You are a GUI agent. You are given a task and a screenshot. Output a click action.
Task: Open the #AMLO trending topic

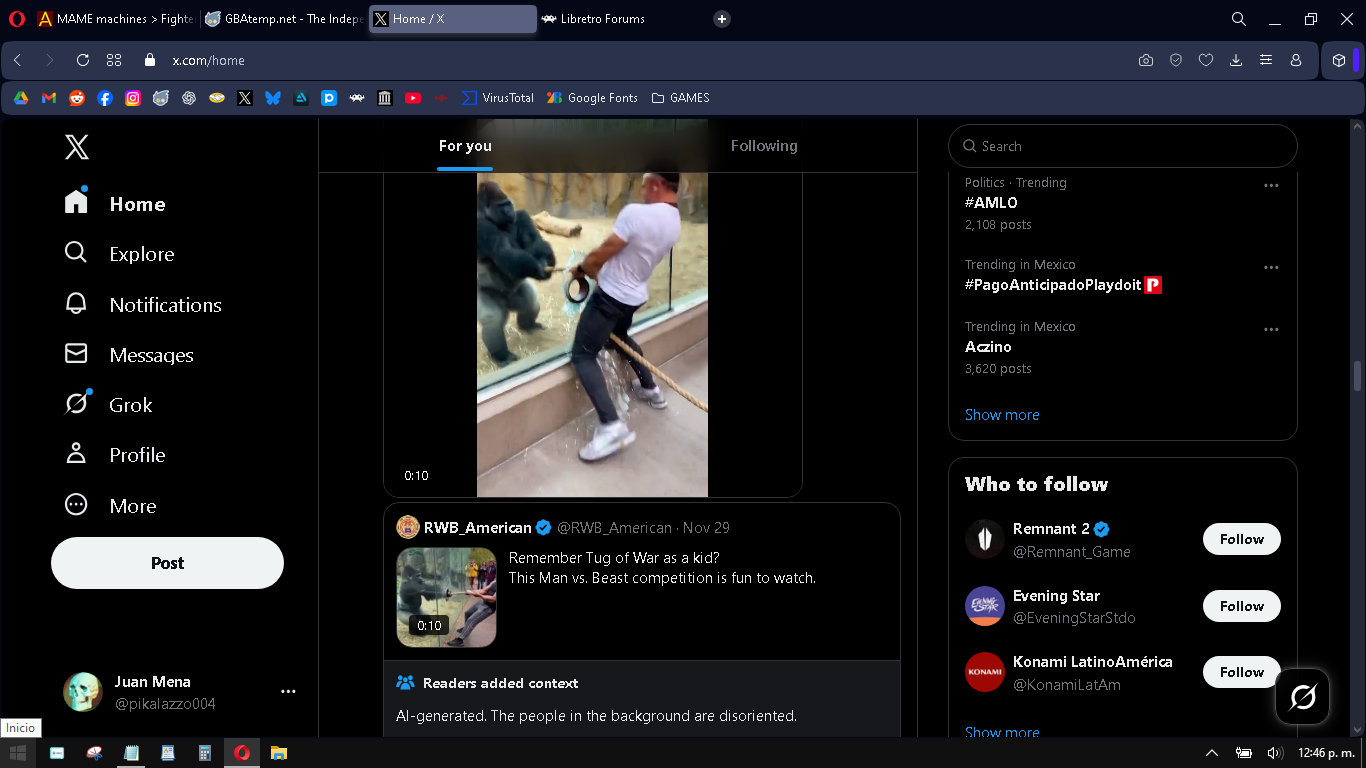point(991,203)
